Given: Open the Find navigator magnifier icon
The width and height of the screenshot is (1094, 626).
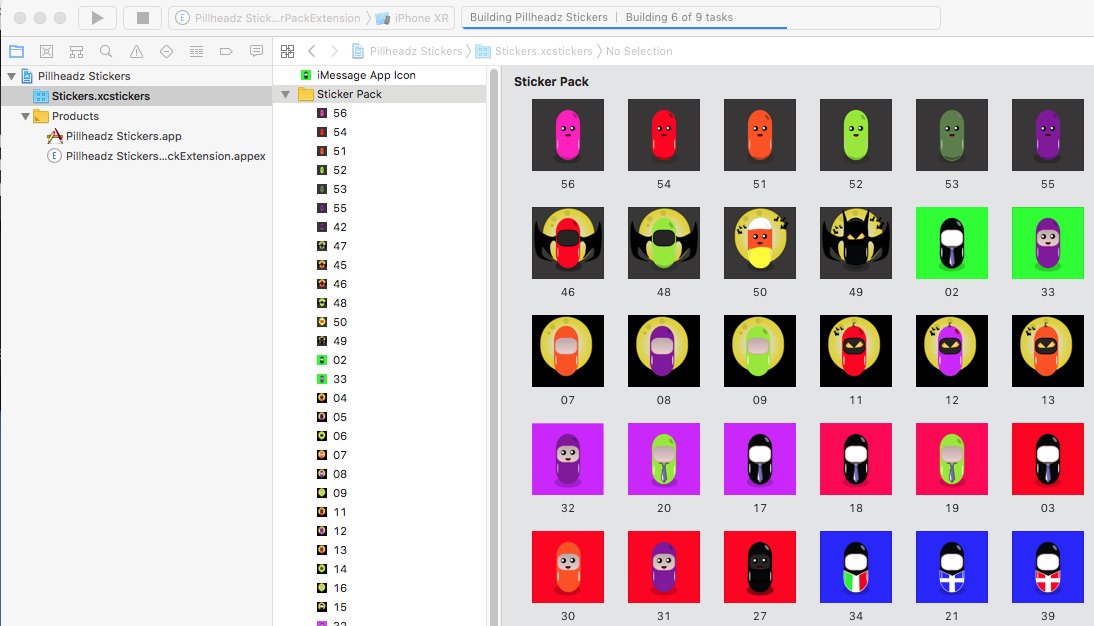Looking at the screenshot, I should (106, 51).
